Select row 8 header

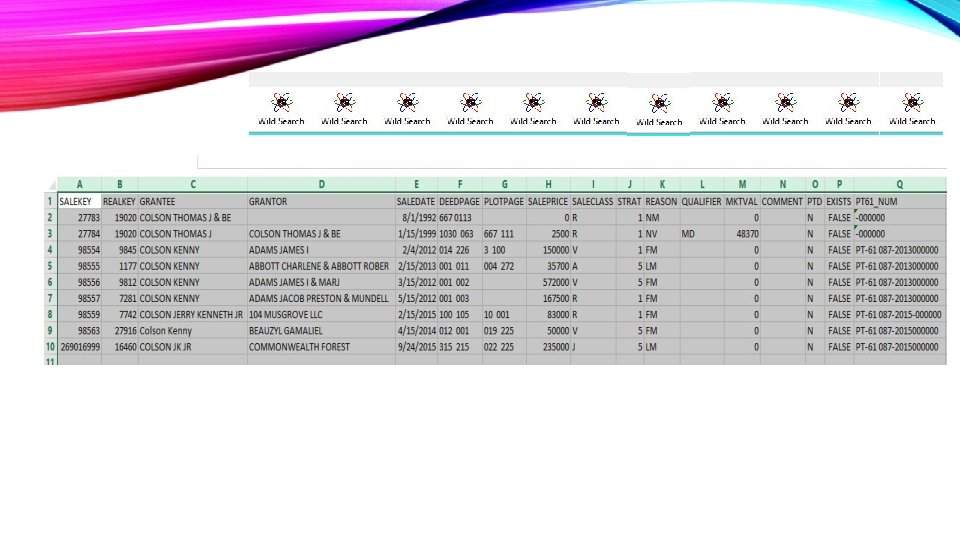(50, 315)
